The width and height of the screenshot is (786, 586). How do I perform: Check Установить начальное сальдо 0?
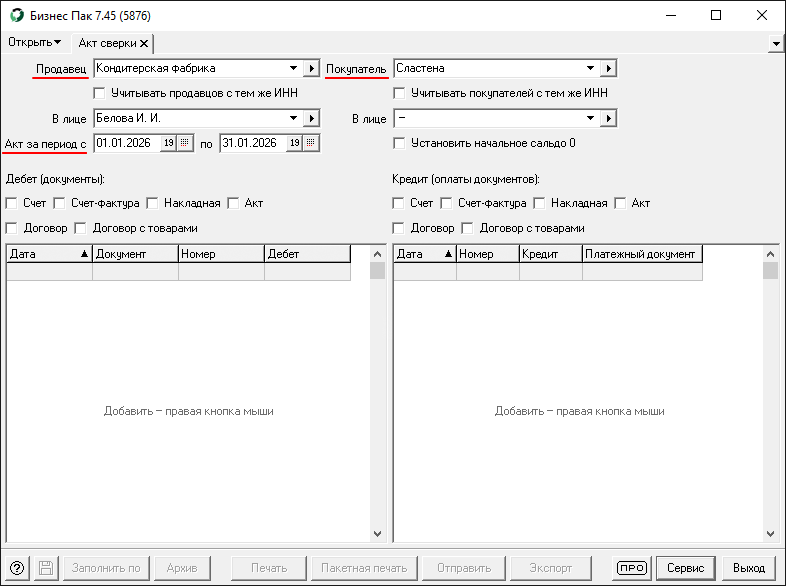[x=400, y=143]
